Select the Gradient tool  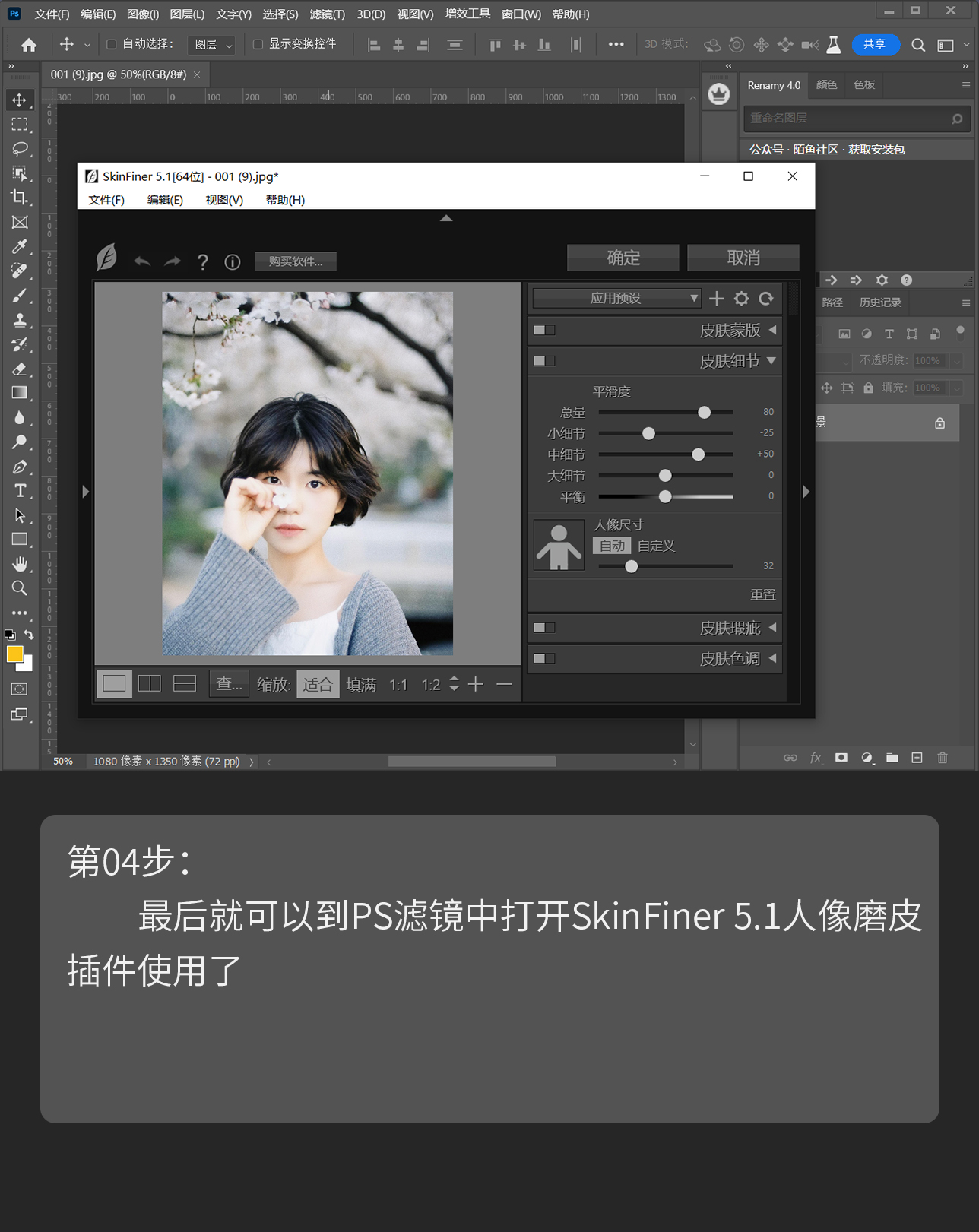point(19,393)
